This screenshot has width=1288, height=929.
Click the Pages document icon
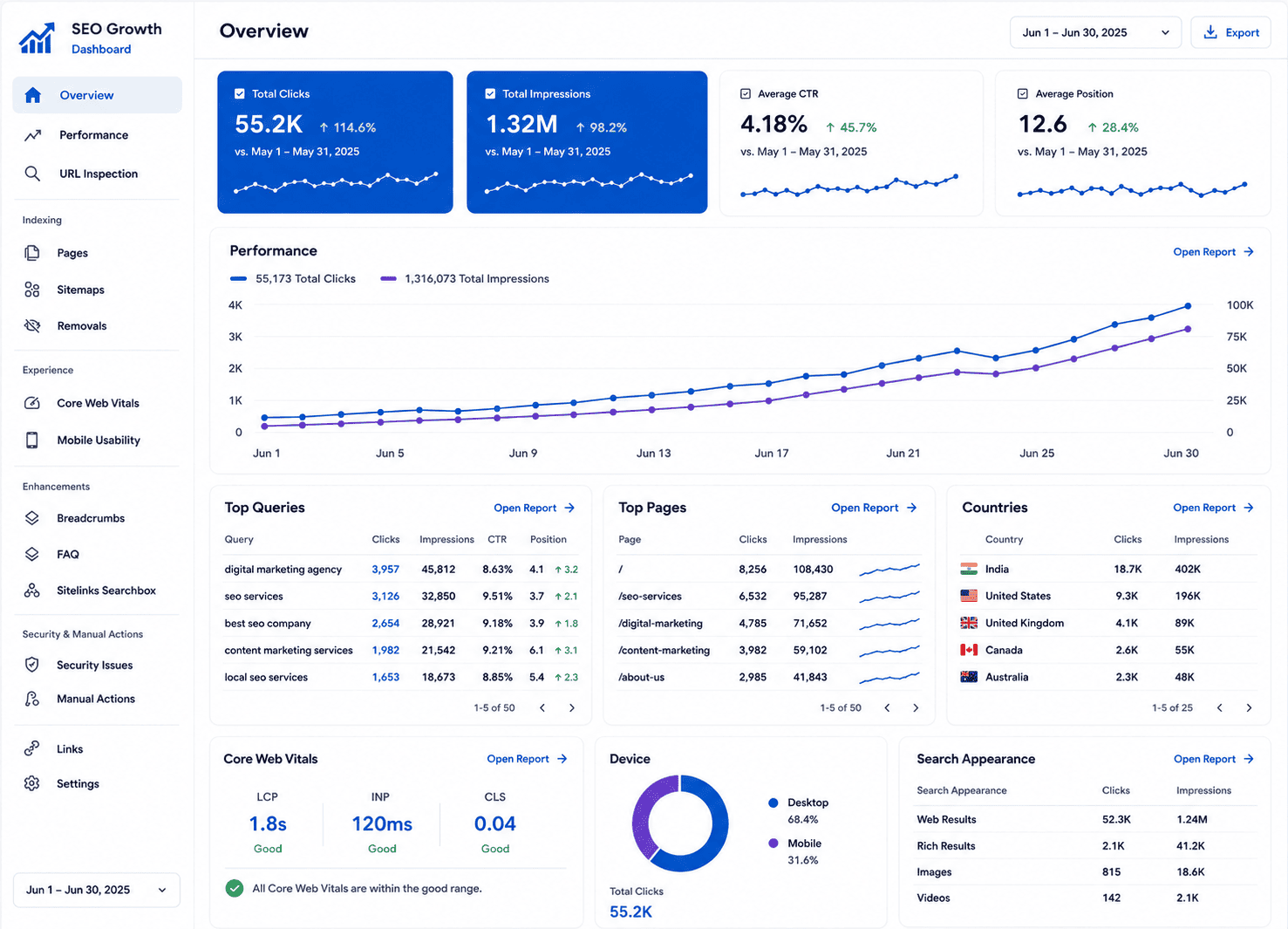click(x=32, y=253)
